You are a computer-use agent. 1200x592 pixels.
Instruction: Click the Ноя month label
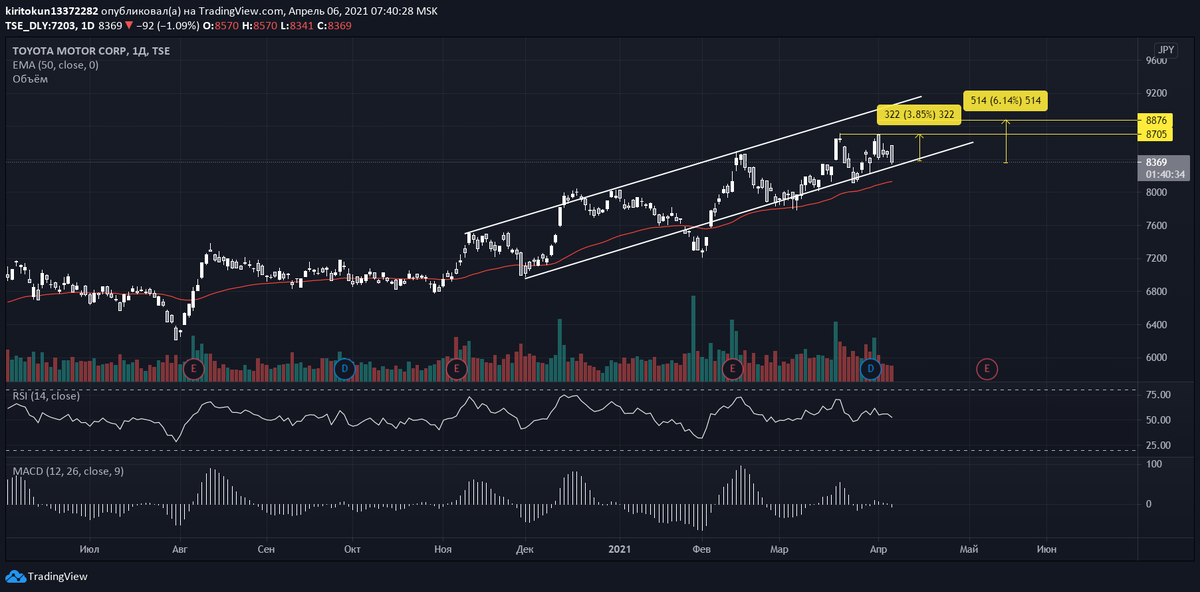(x=445, y=549)
